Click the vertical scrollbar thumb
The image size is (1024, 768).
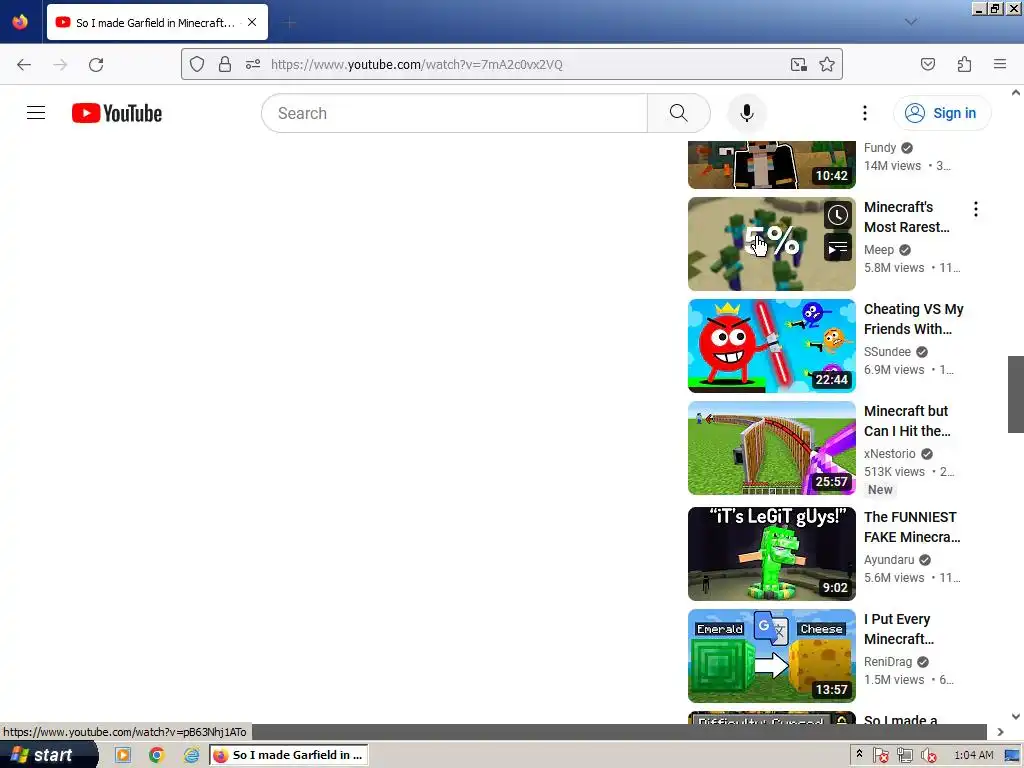[x=1016, y=394]
